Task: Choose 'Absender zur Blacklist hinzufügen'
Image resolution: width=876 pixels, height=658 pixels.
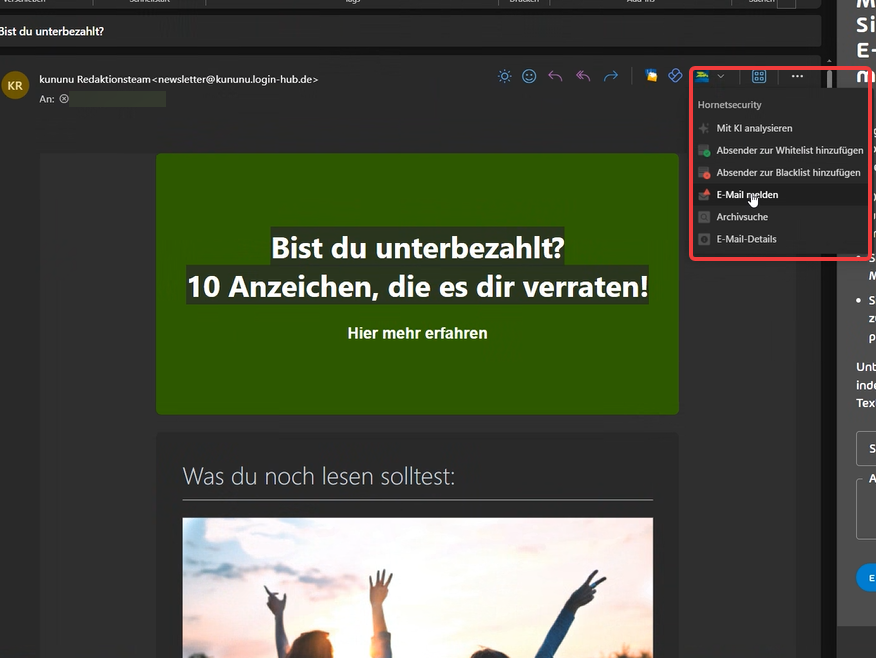Action: pos(780,173)
